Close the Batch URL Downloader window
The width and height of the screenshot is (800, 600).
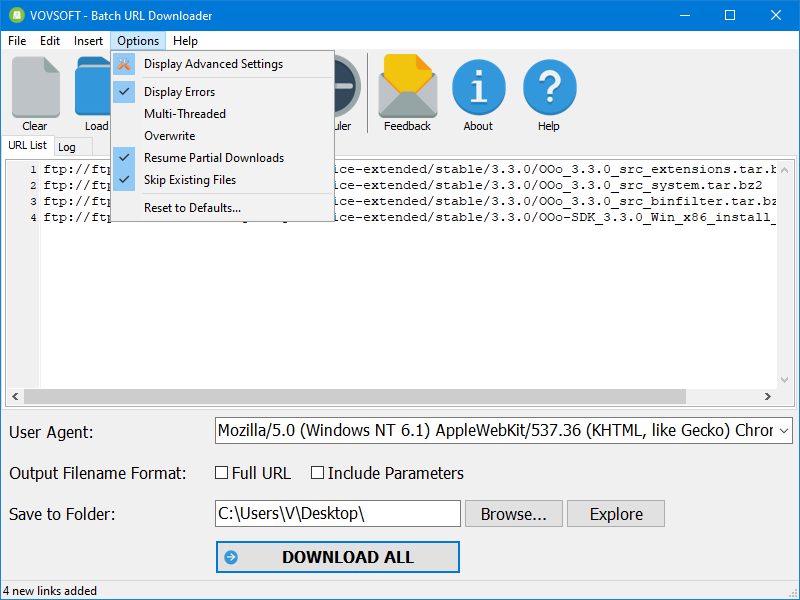pos(776,15)
